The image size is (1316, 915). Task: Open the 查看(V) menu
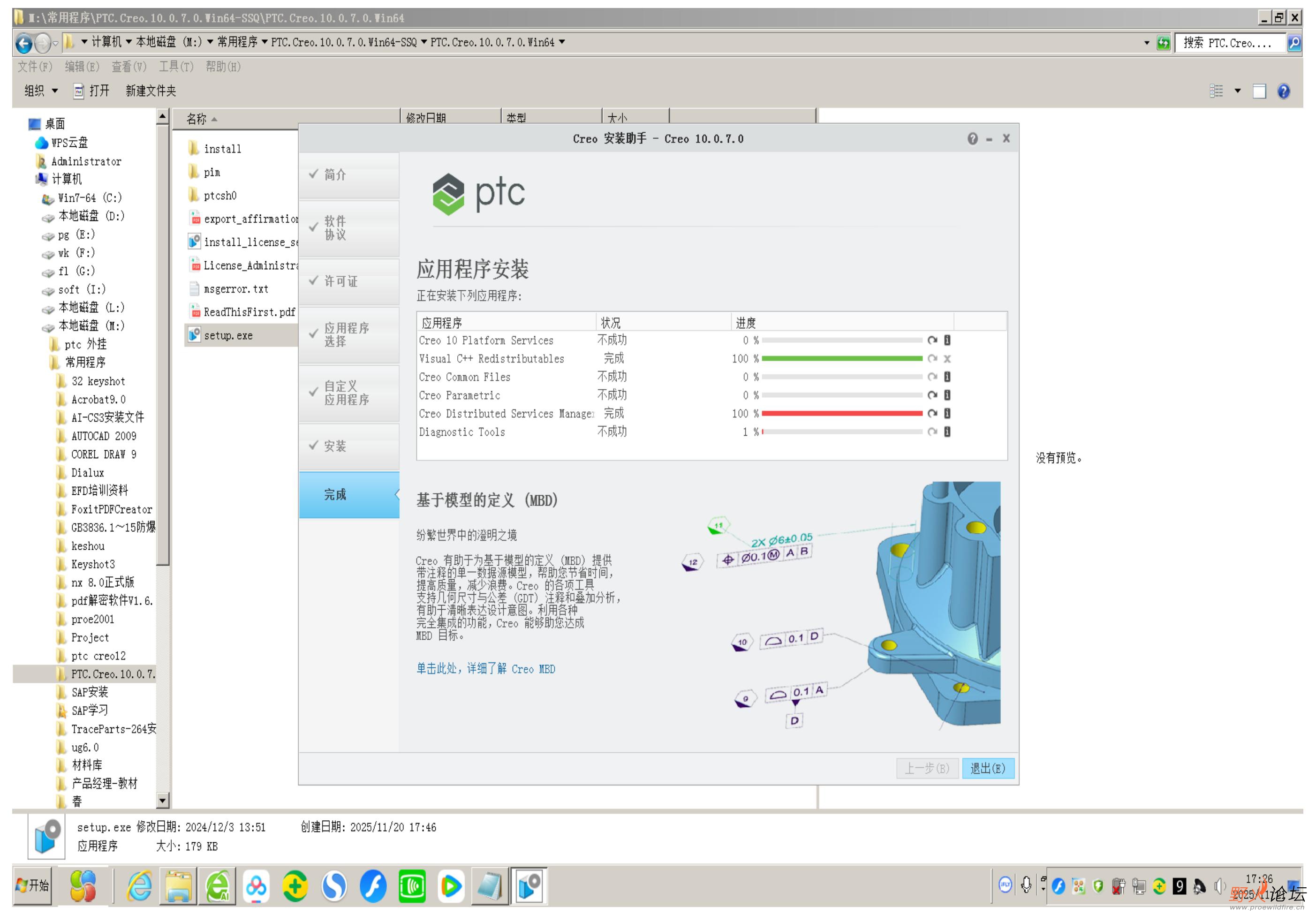click(x=129, y=67)
